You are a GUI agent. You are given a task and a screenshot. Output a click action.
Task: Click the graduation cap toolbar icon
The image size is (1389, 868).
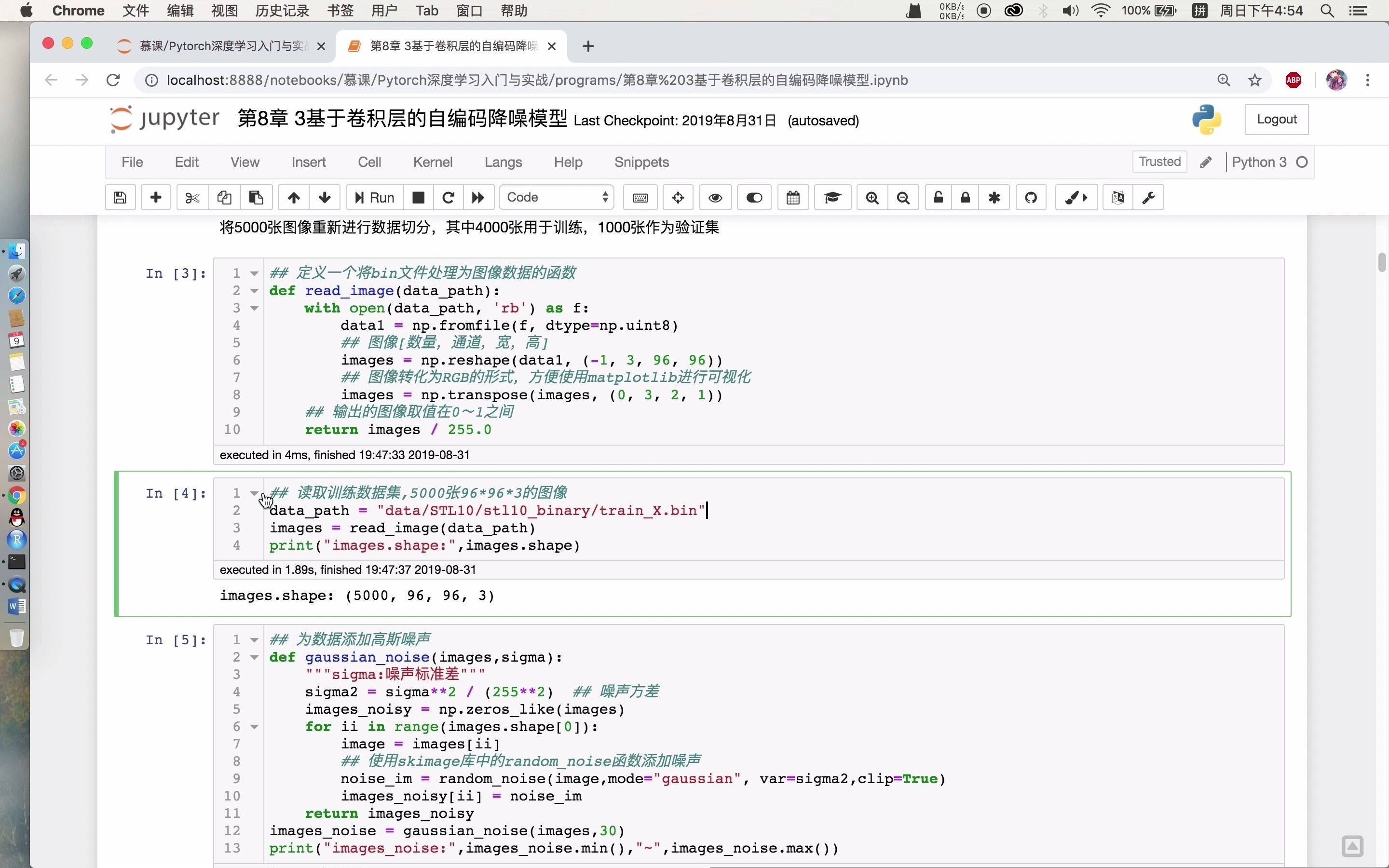tap(832, 198)
